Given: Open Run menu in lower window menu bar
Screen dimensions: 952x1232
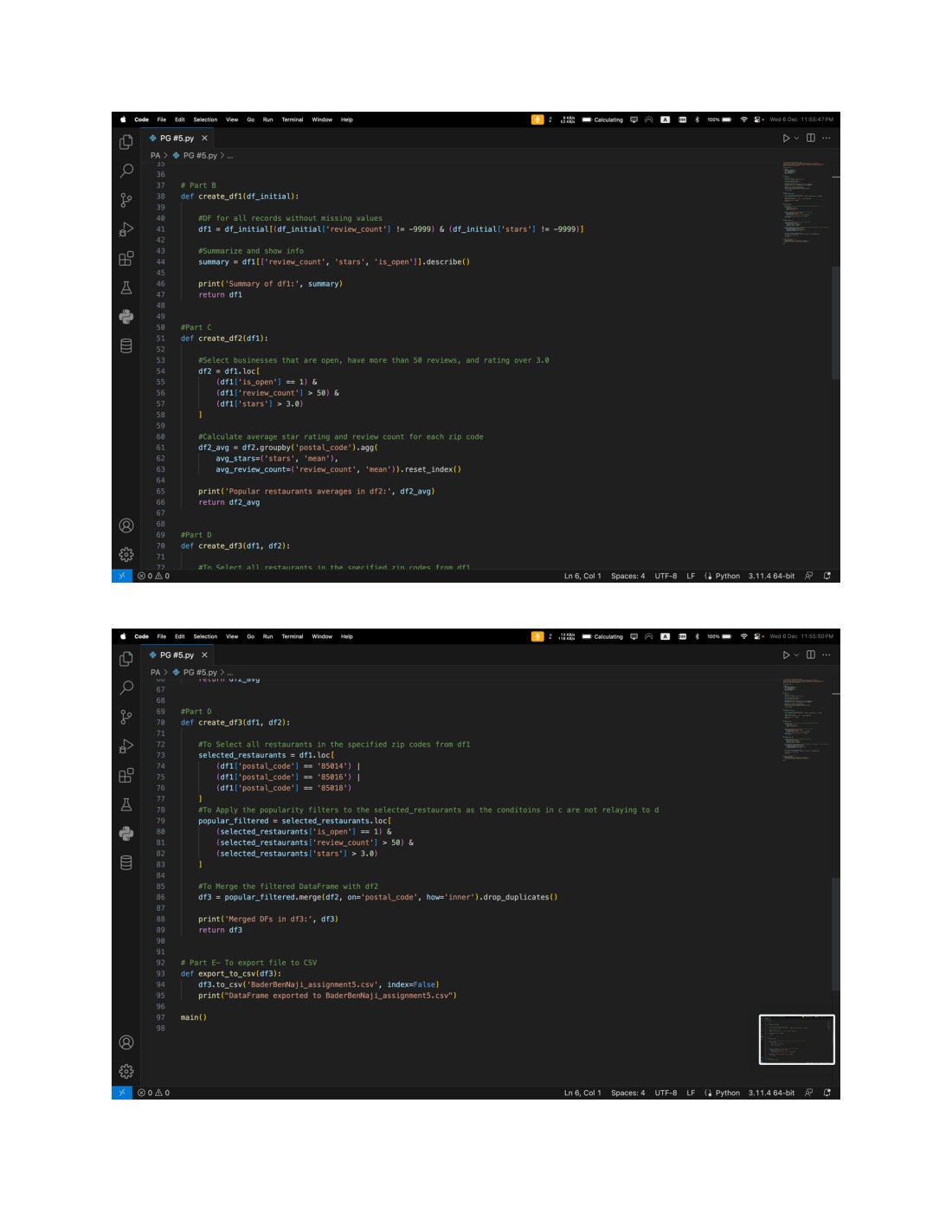Looking at the screenshot, I should point(268,636).
